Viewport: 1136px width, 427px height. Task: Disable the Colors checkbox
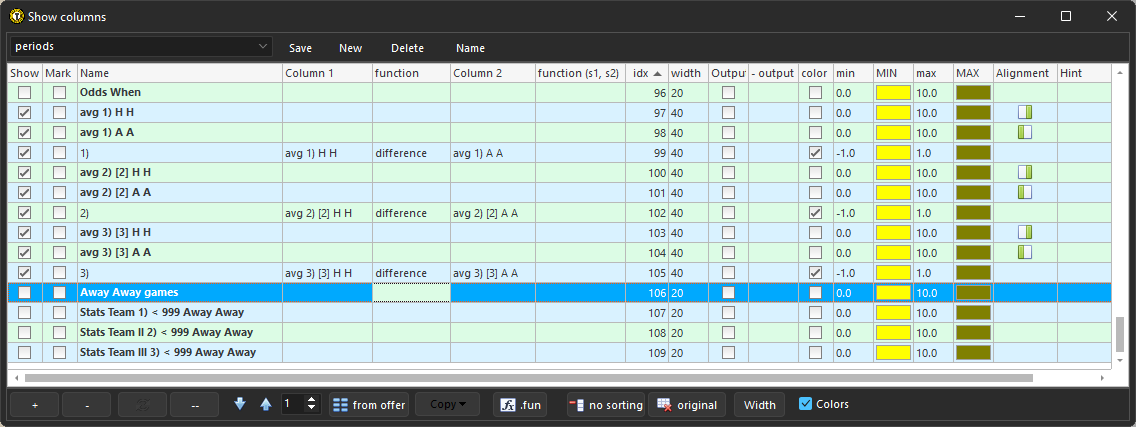coord(806,404)
